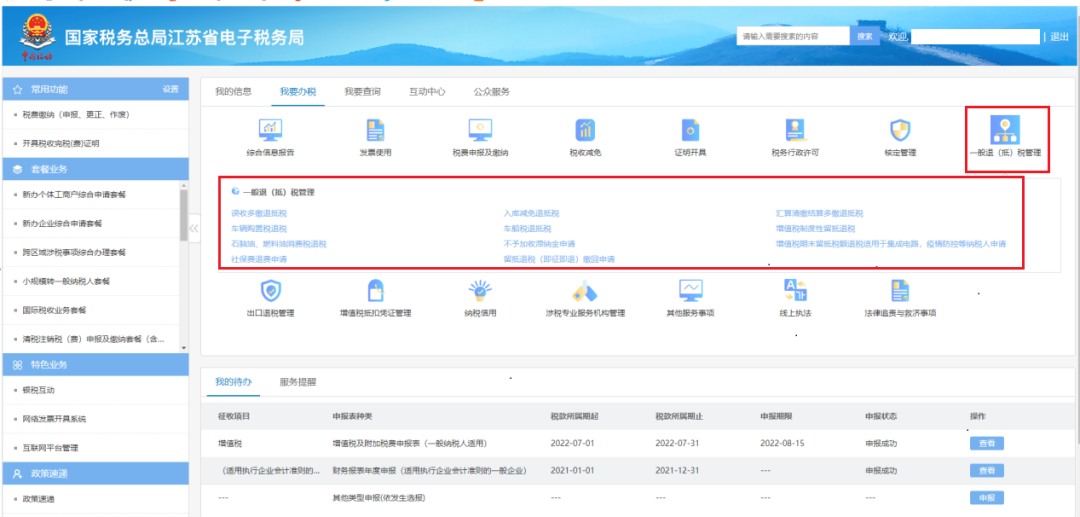
Task: Open the 税务行政许可 icon
Action: coord(795,130)
